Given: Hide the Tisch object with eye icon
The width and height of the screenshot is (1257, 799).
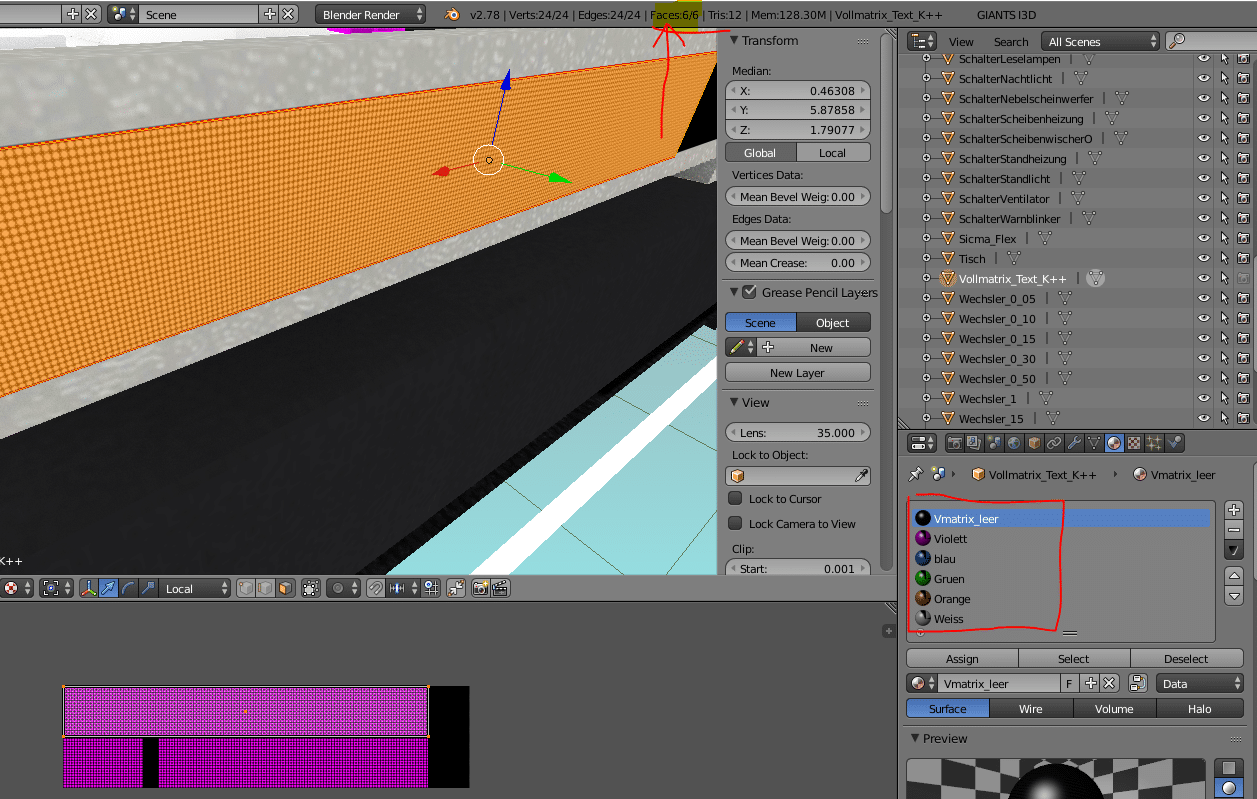Looking at the screenshot, I should tap(1204, 259).
